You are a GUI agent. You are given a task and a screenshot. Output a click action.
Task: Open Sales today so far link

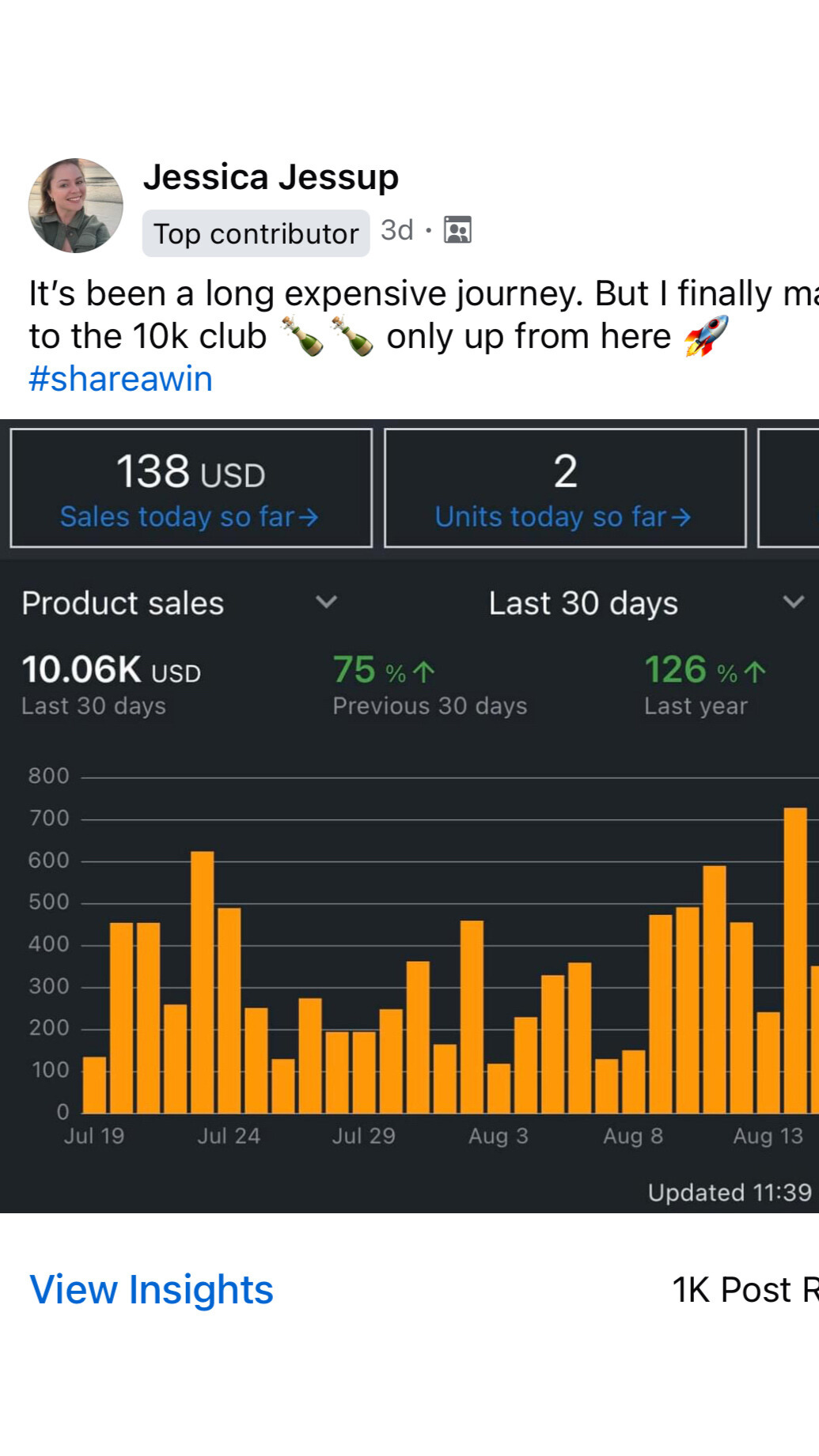coord(177,516)
